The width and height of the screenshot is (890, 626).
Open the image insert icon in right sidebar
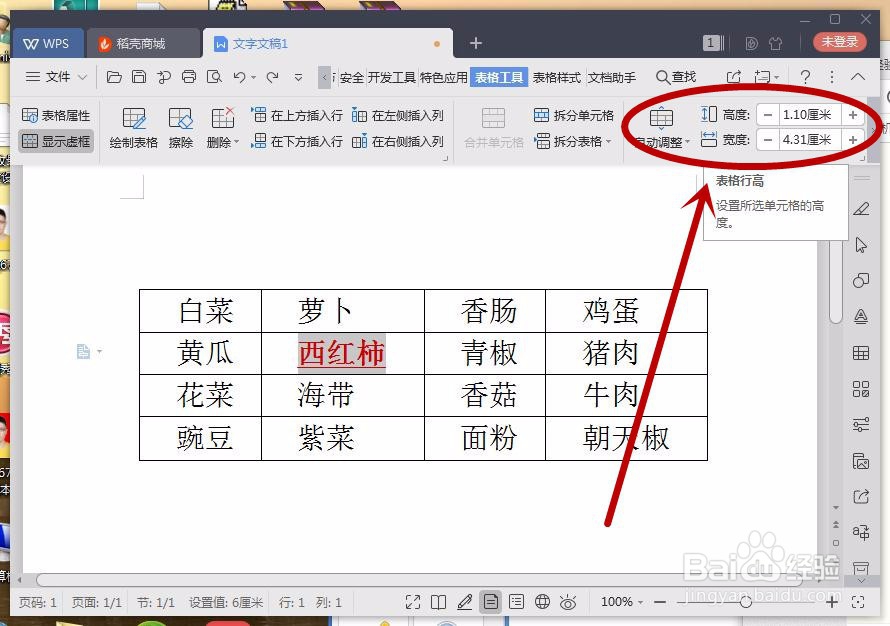[x=860, y=461]
